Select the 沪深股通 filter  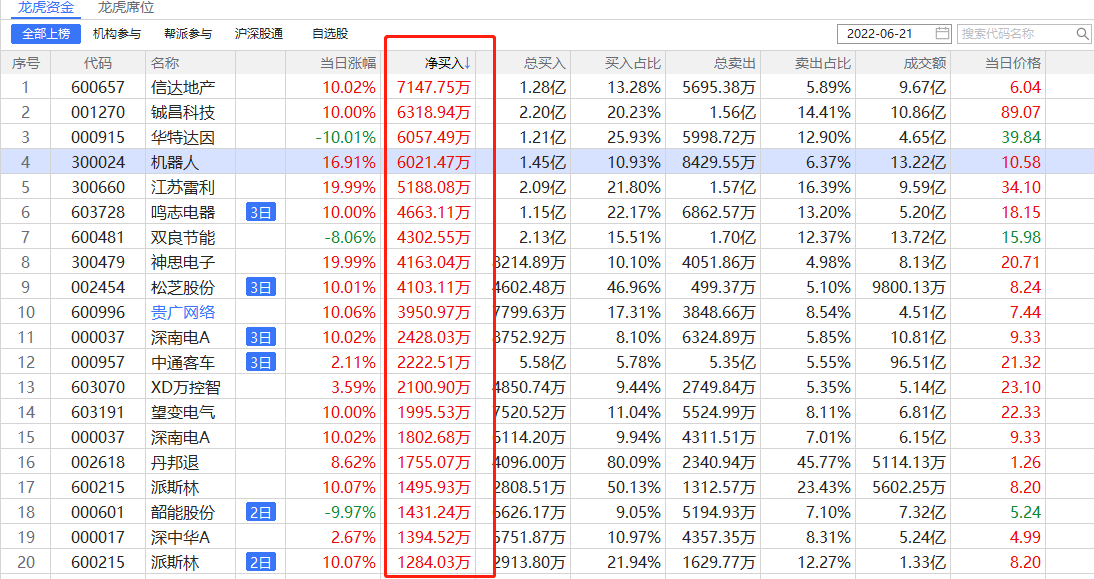259,33
